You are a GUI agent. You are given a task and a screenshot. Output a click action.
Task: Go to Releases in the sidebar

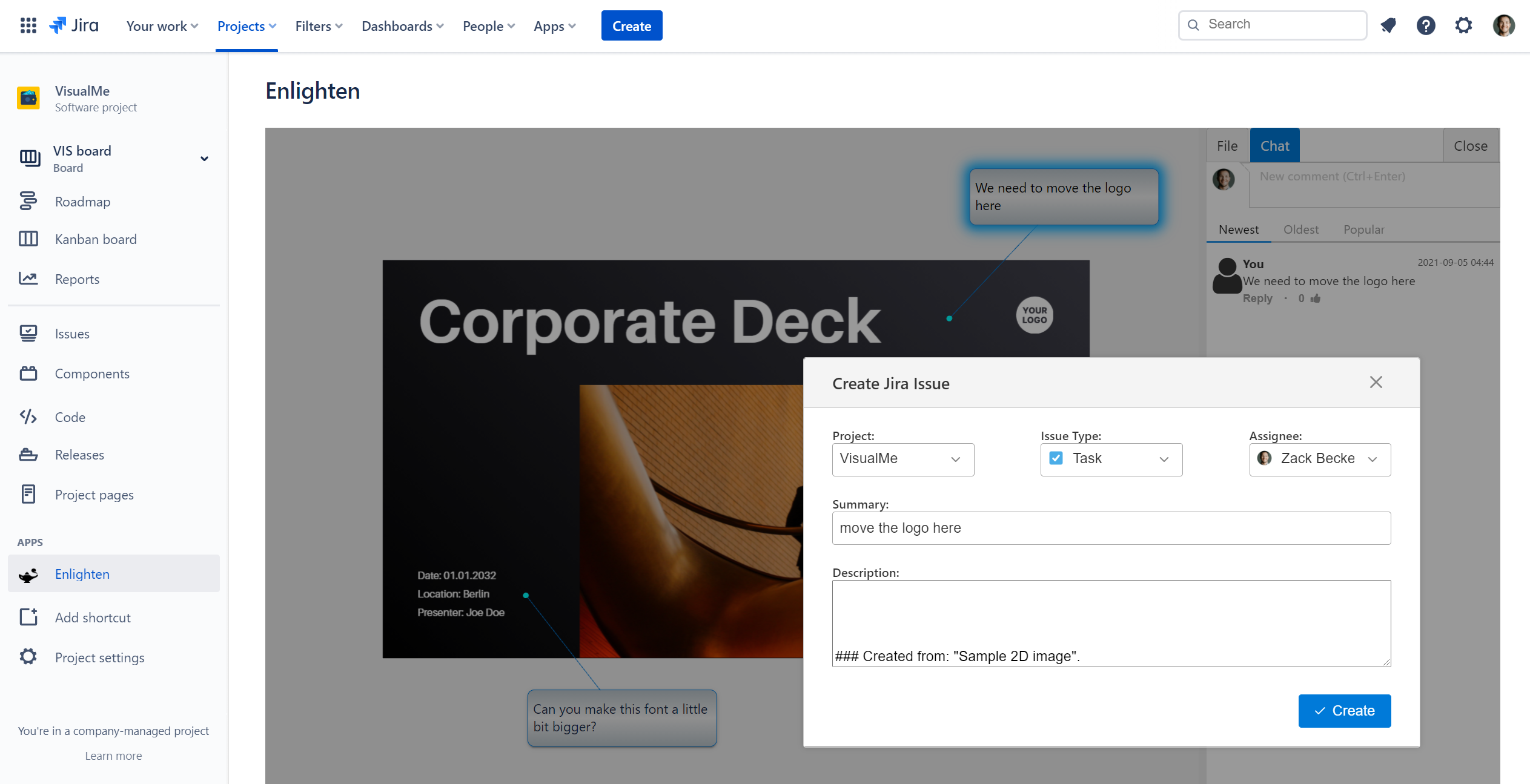(x=79, y=455)
